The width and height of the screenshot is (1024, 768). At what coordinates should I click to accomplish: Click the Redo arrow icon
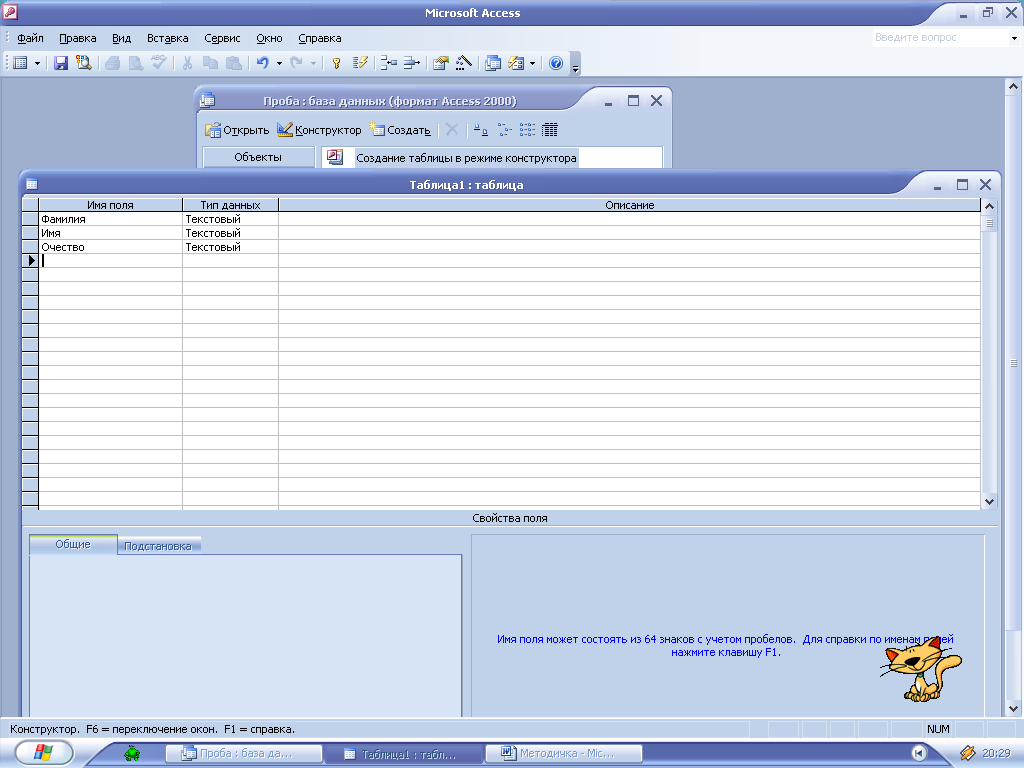tap(296, 63)
